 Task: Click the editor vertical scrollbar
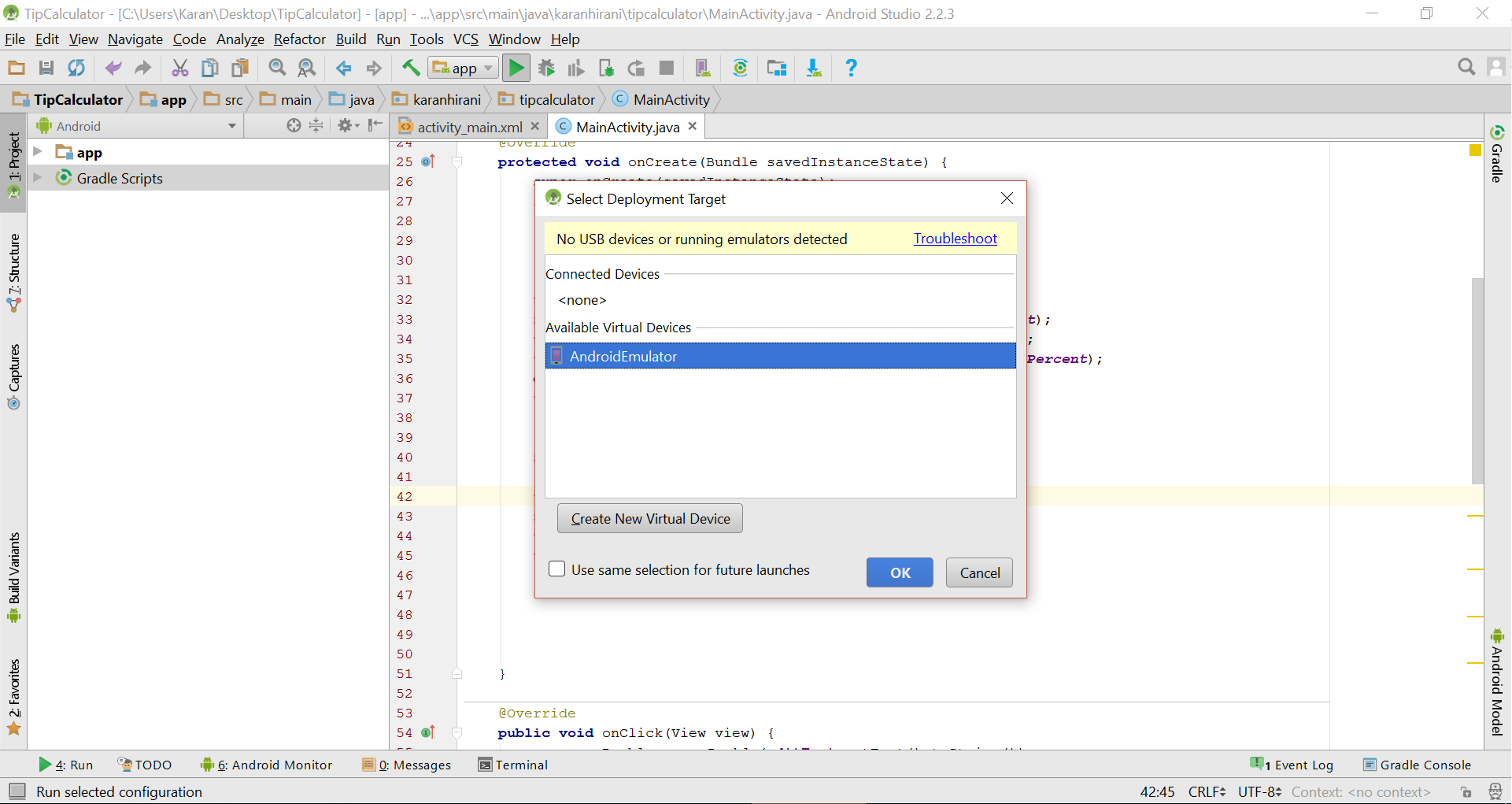[1477, 380]
